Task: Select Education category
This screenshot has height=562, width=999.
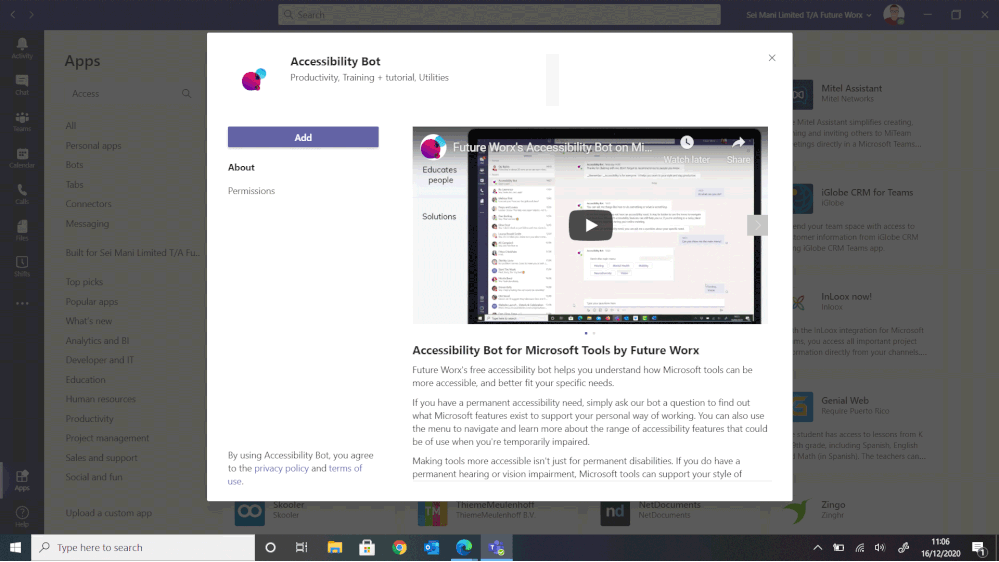Action: [85, 380]
